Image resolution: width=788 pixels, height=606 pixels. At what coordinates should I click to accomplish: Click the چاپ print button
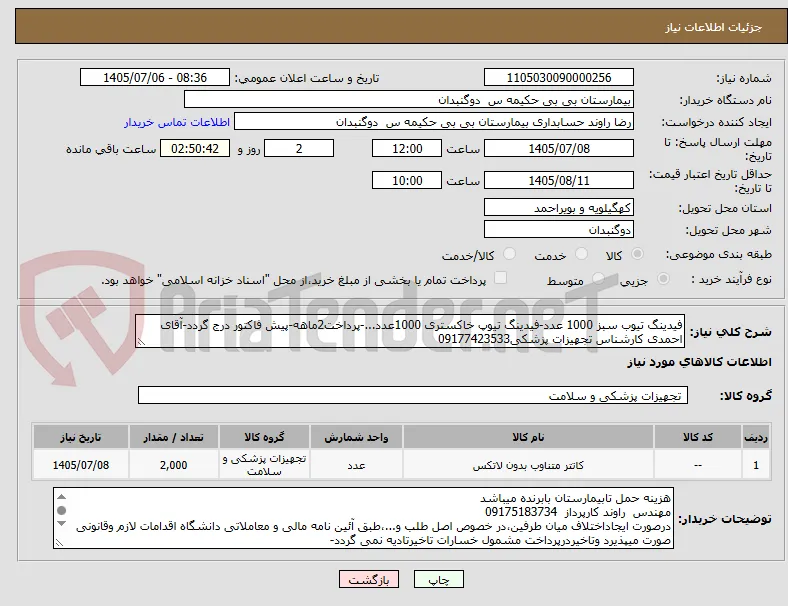coord(439,580)
